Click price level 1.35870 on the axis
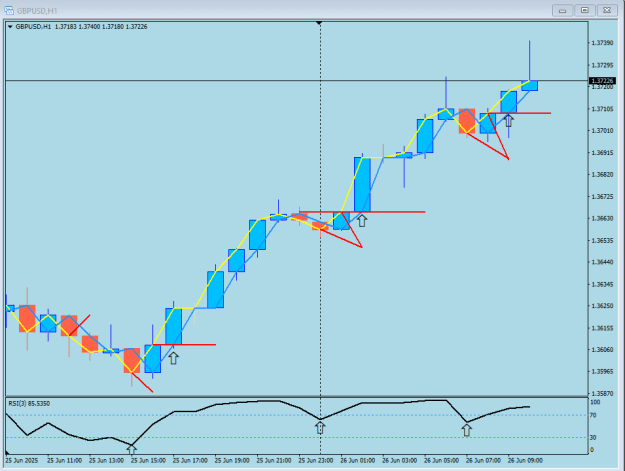Viewport: 625px width, 471px height. tap(602, 394)
